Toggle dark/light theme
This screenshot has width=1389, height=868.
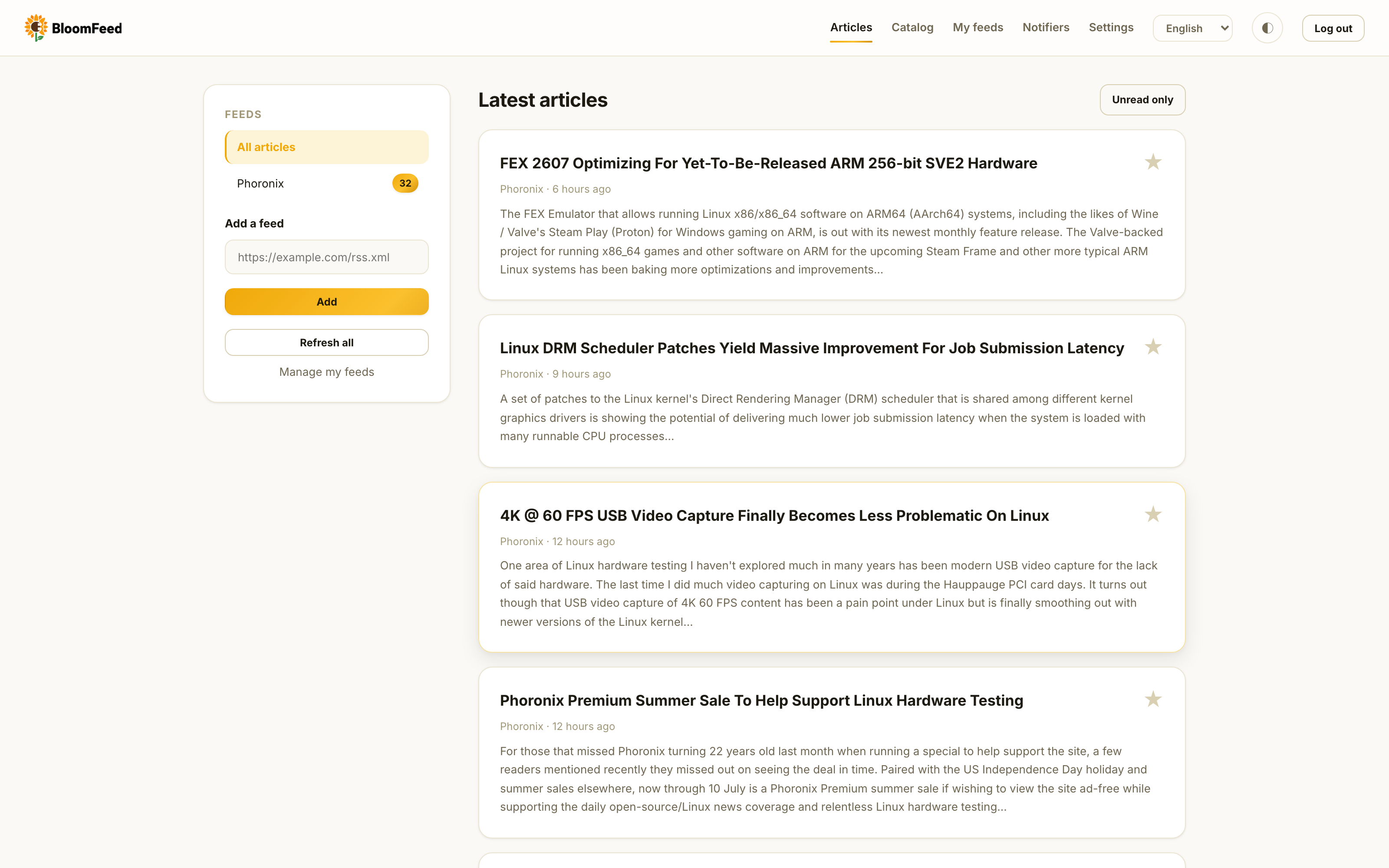[x=1267, y=28]
